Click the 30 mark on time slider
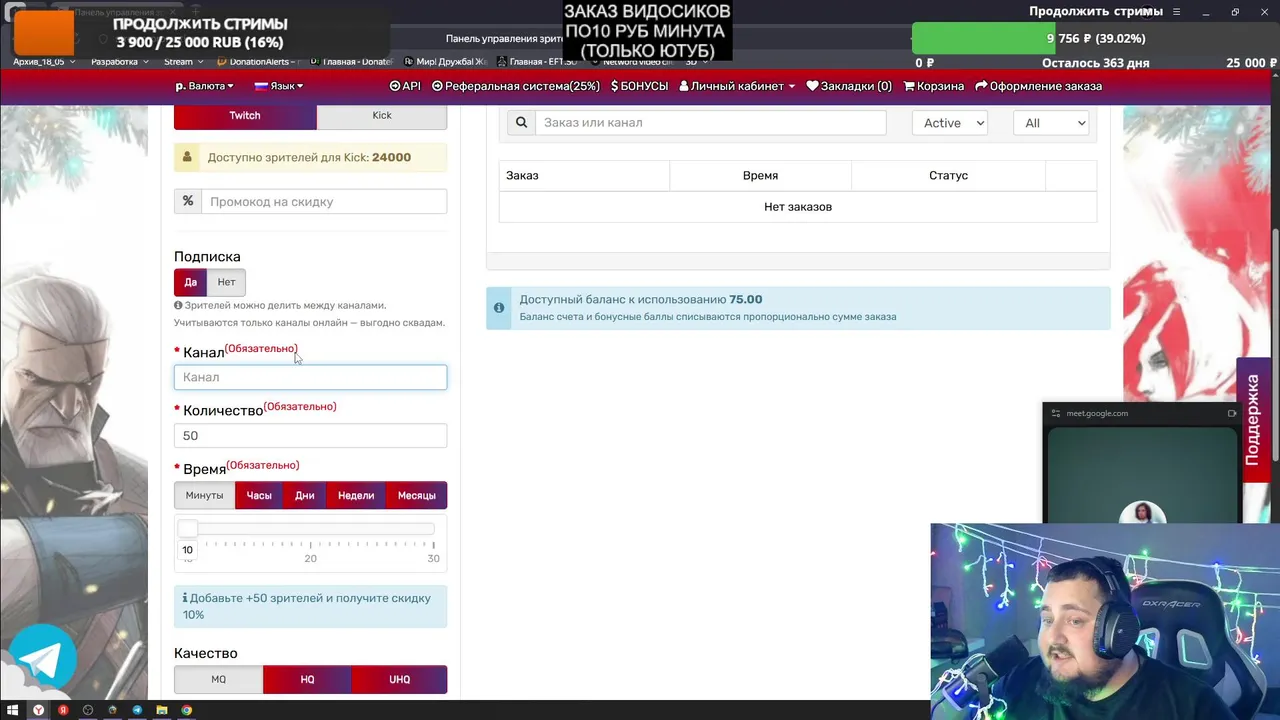 (433, 558)
